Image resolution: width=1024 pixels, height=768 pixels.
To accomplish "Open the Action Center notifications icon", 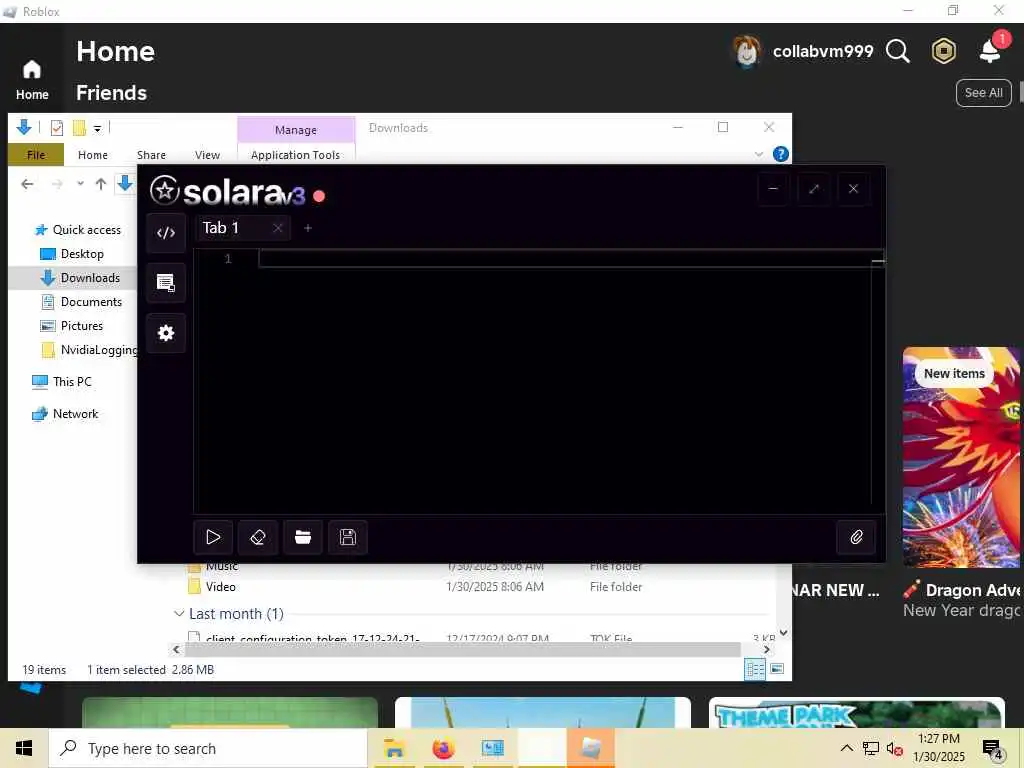I will 992,748.
